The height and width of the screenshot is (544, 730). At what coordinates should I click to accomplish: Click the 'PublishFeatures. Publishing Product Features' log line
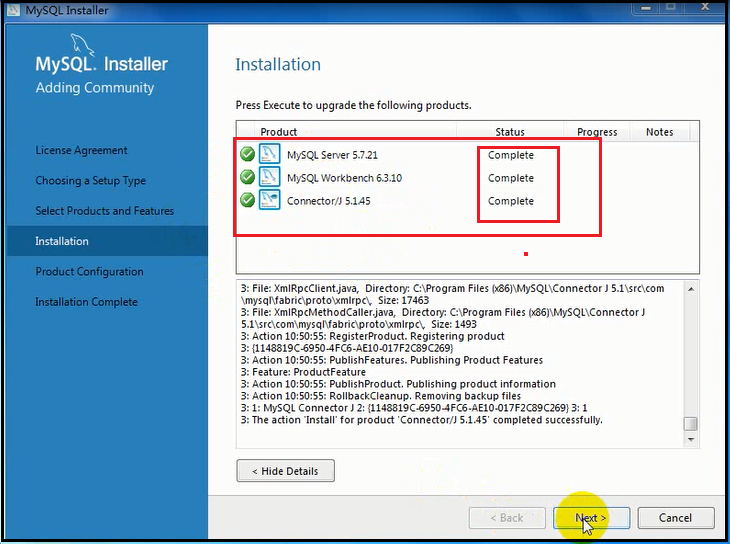392,360
